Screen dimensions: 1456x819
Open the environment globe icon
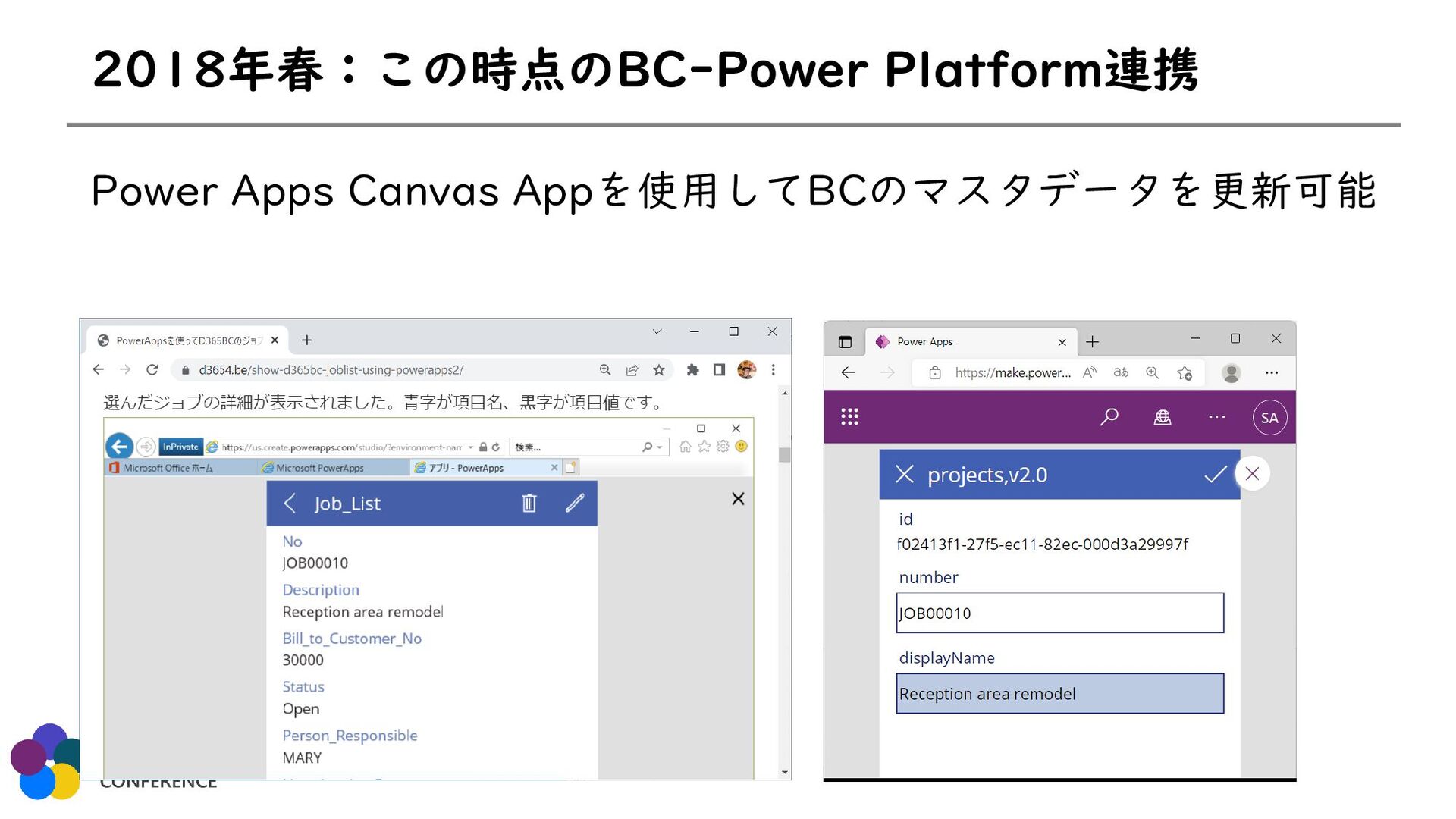[x=1163, y=416]
